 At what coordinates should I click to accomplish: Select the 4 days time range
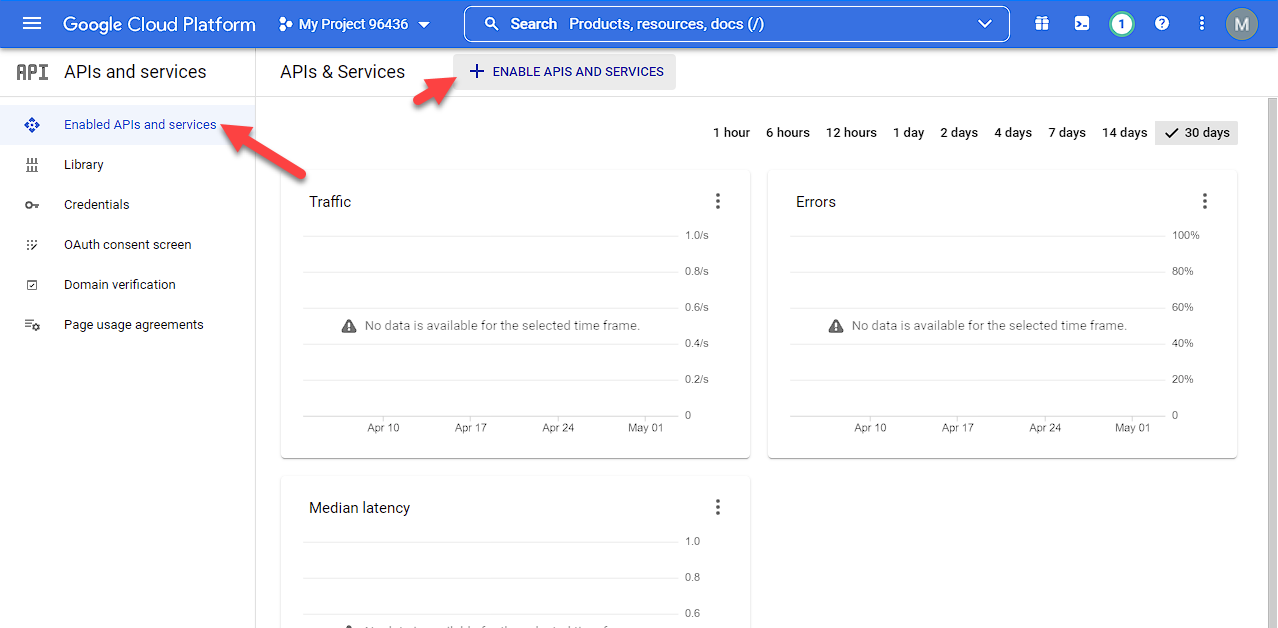click(1013, 133)
